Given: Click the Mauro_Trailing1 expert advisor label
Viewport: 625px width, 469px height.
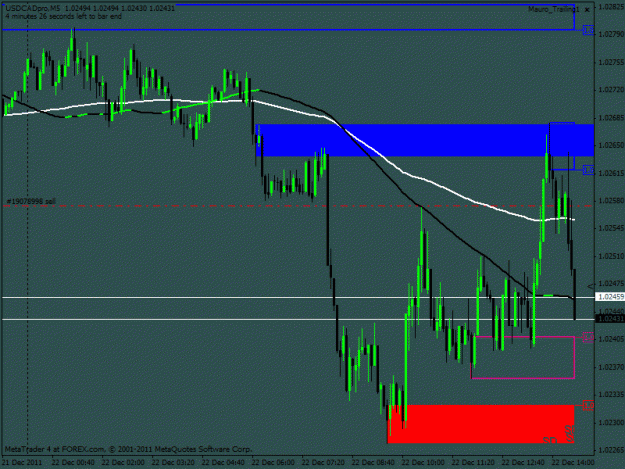Looking at the screenshot, I should (x=553, y=9).
